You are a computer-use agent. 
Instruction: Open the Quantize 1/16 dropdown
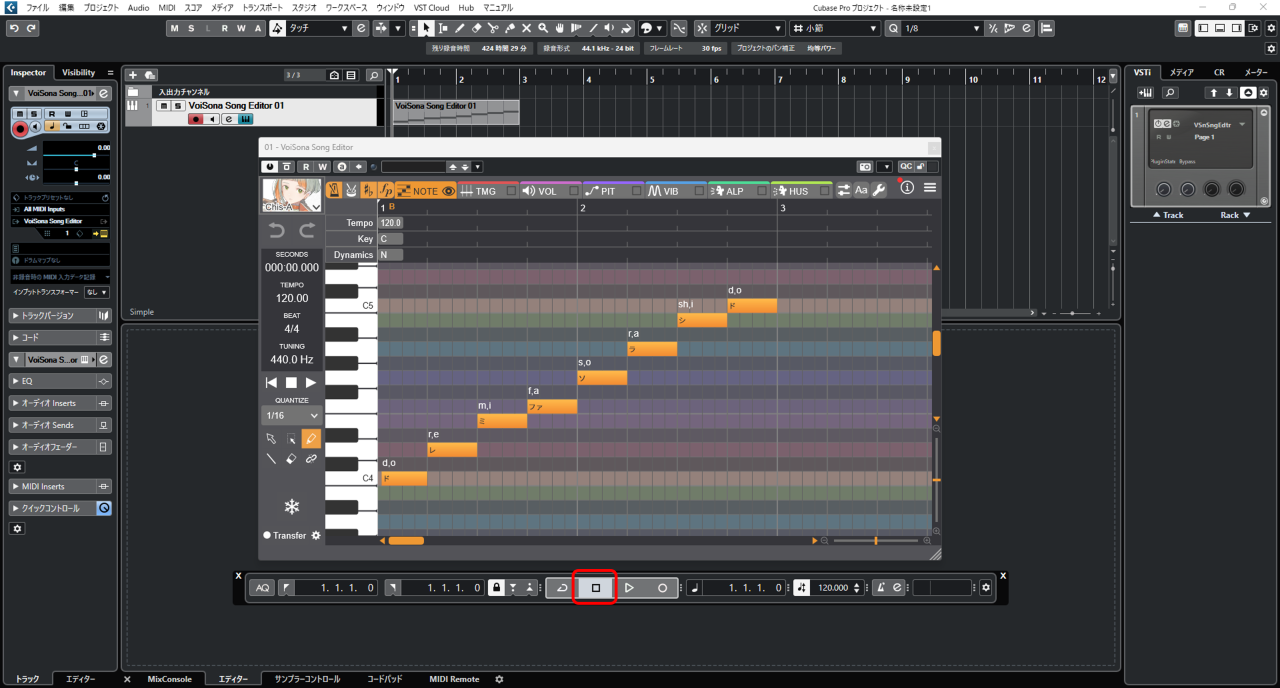tap(292, 415)
